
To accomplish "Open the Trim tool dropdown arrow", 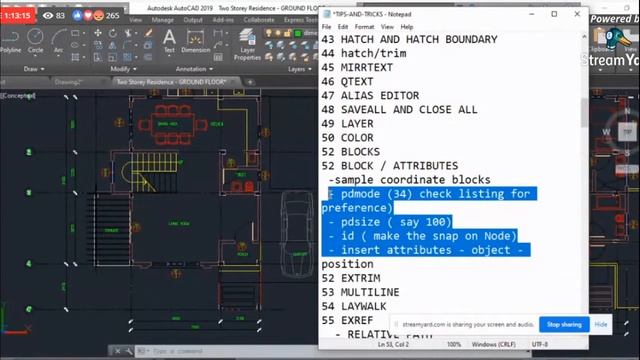I will click(x=135, y=33).
